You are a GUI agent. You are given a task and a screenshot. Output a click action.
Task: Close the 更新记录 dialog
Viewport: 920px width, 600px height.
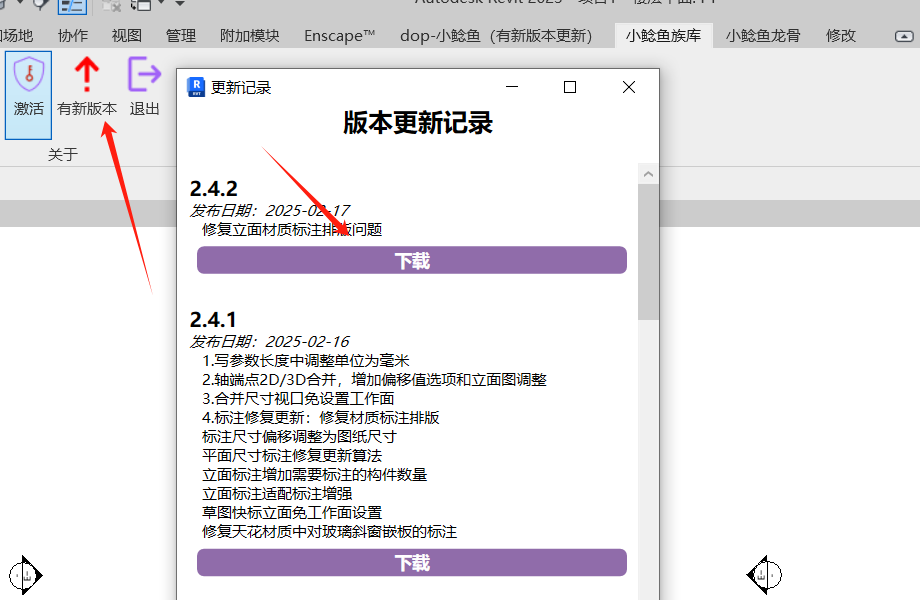click(629, 87)
